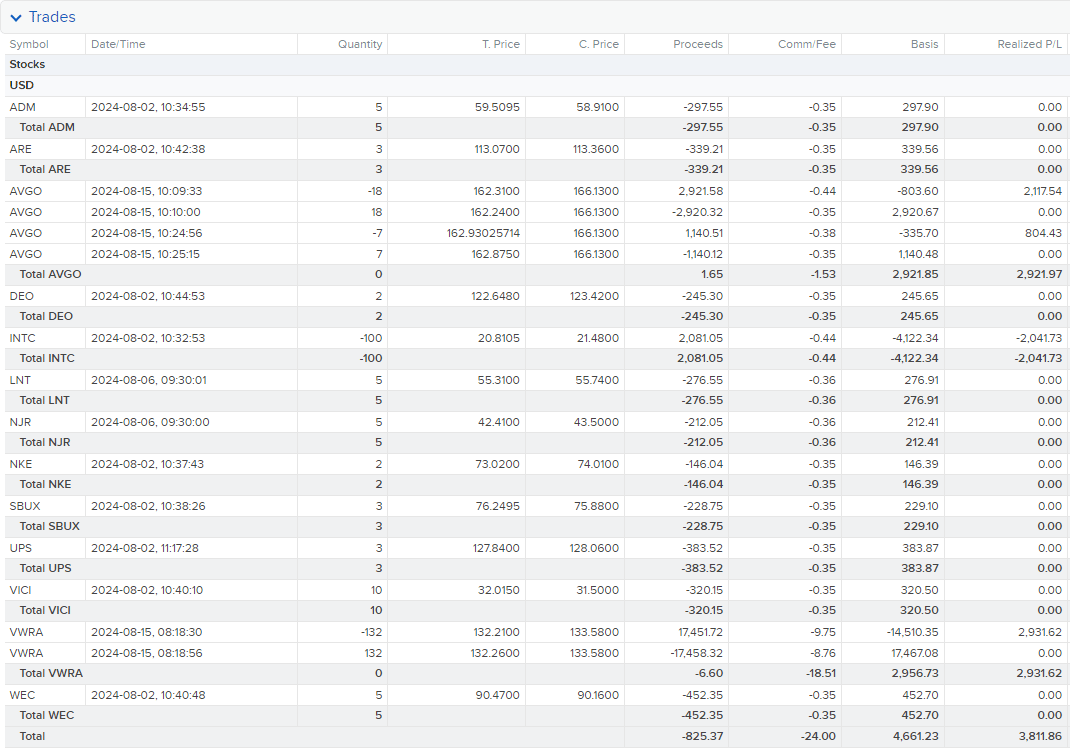Image resolution: width=1070 pixels, height=749 pixels.
Task: Click AVGO trade price 162.93025714
Action: (483, 233)
